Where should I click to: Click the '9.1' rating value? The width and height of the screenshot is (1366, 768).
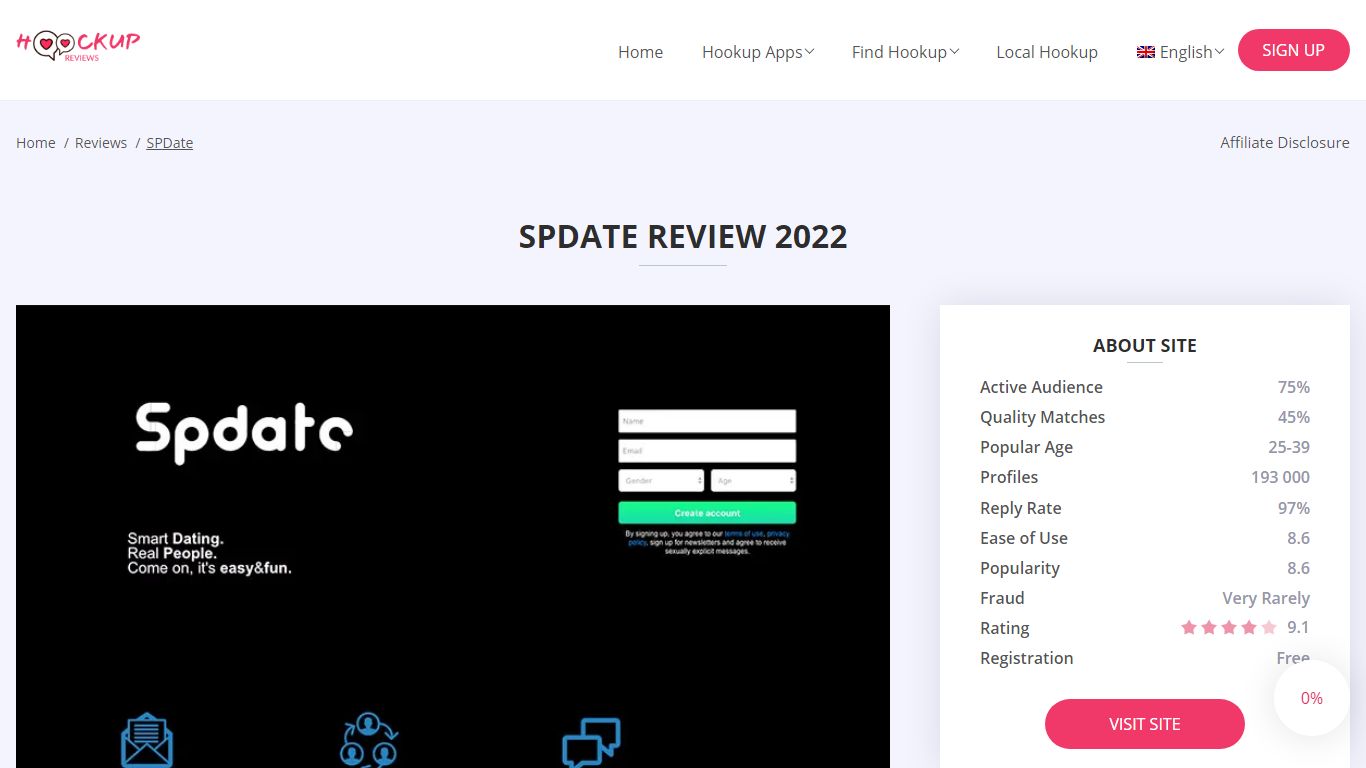(1298, 628)
